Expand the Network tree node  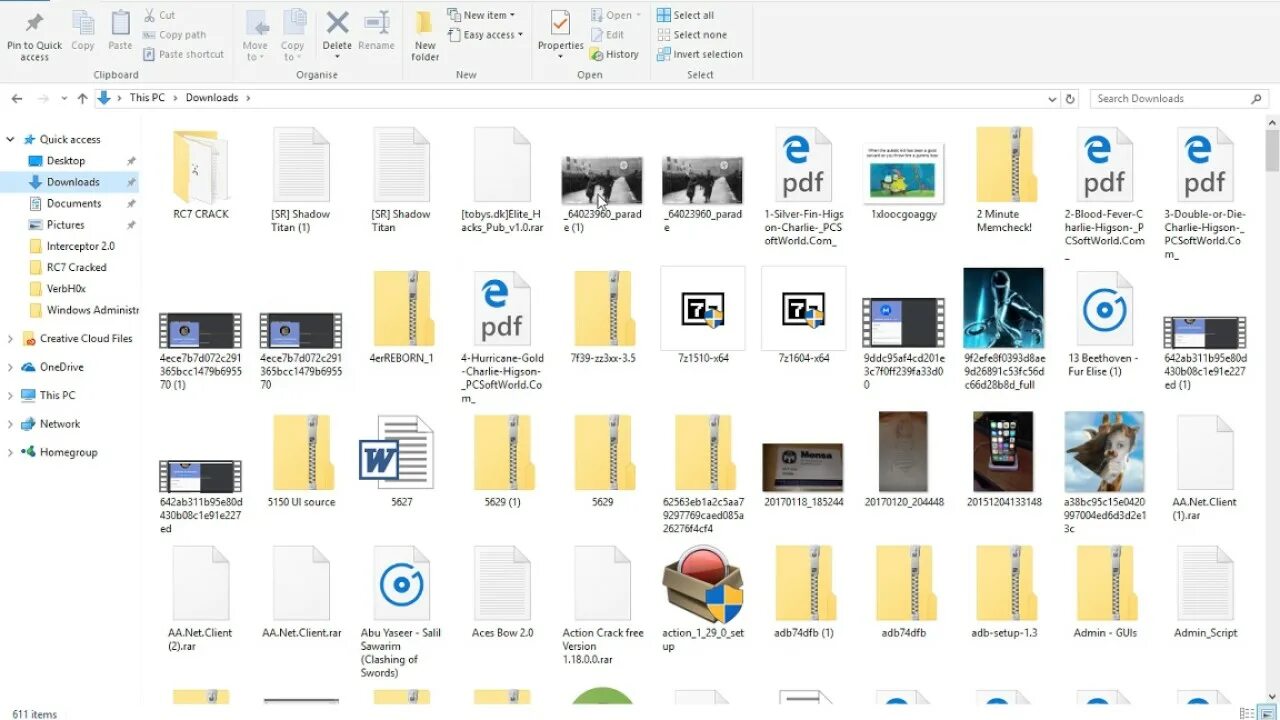[11, 424]
